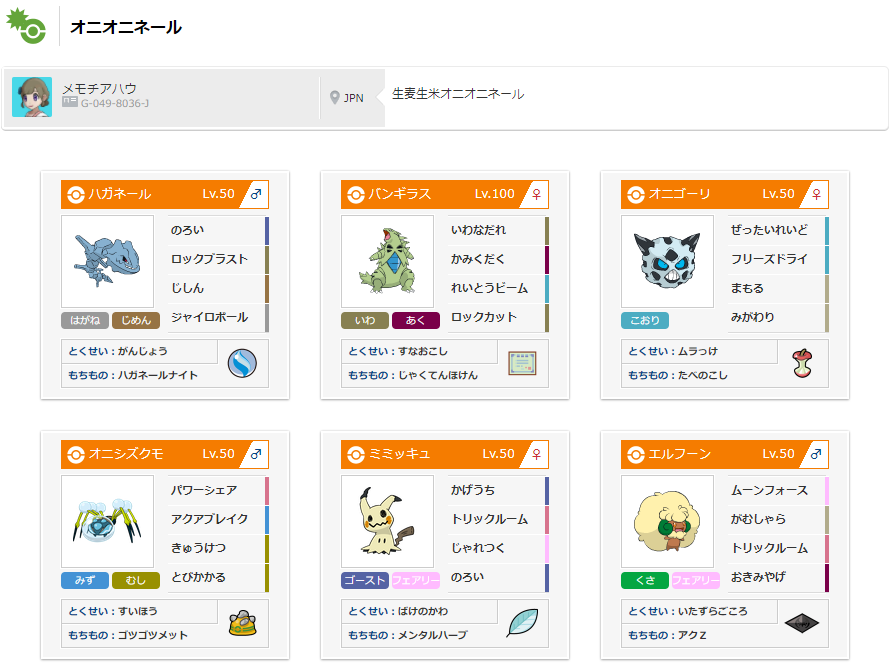The image size is (896, 667).
Task: Click the みず type badge
Action: (85, 580)
